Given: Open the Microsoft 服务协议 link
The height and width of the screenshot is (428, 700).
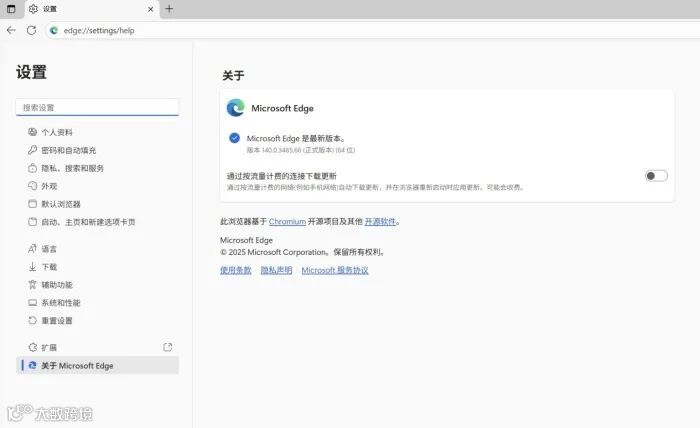Looking at the screenshot, I should tap(335, 270).
